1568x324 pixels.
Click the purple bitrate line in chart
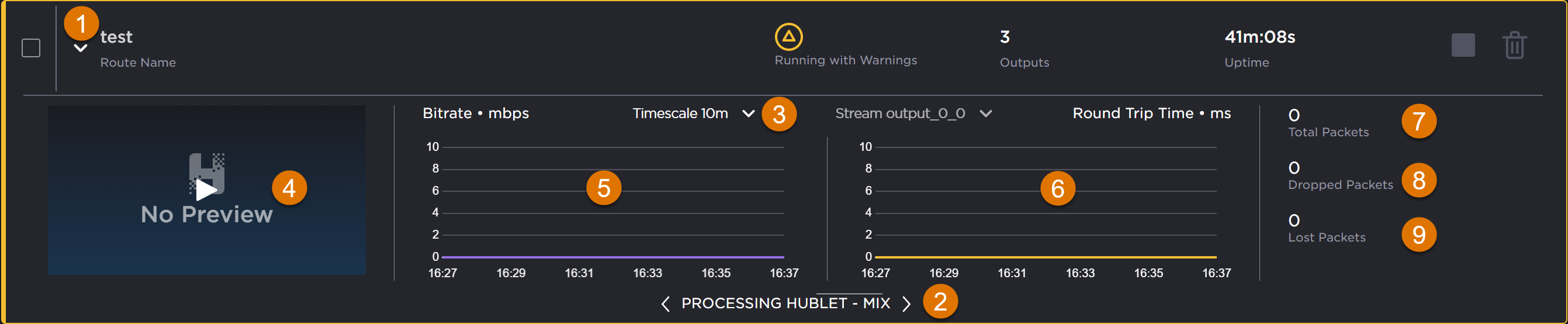coord(612,257)
